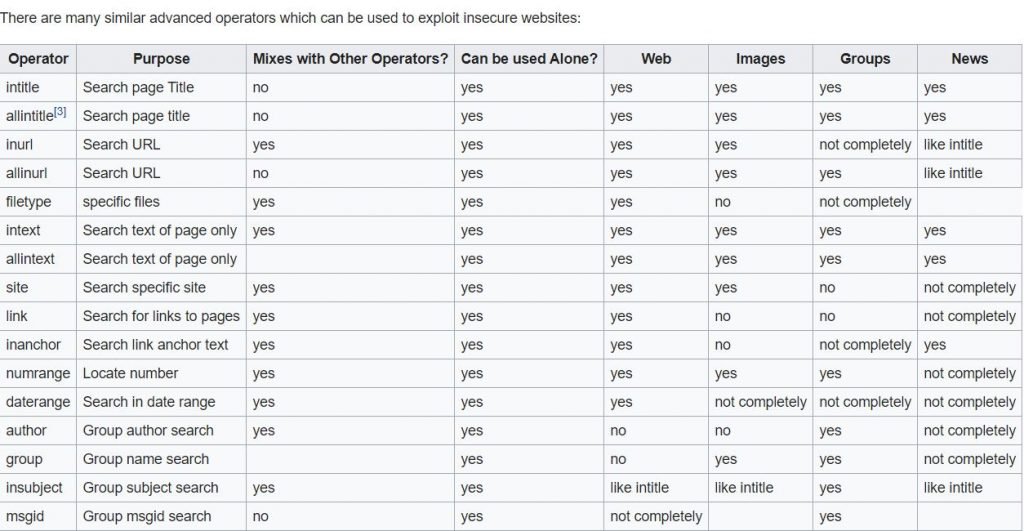Screen dimensions: 1024x531
Task: Select the intitle operator cell
Action: [x=38, y=88]
